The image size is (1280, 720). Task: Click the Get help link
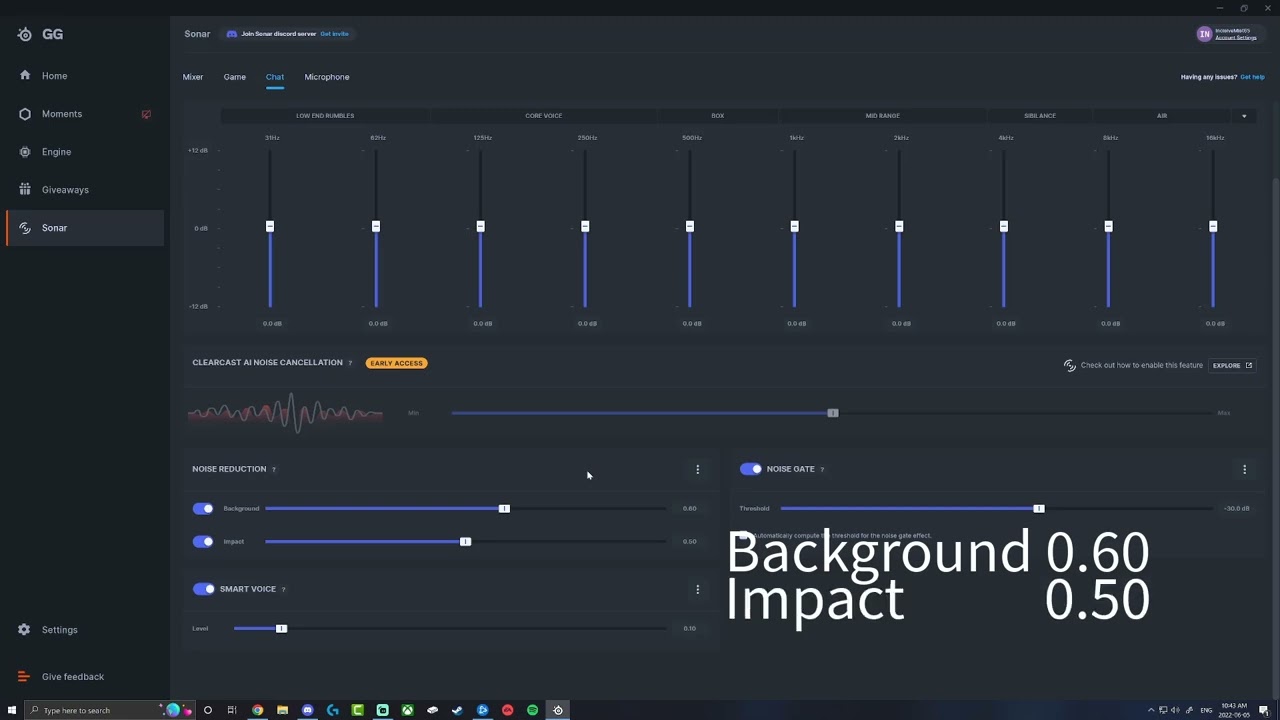tap(1252, 77)
